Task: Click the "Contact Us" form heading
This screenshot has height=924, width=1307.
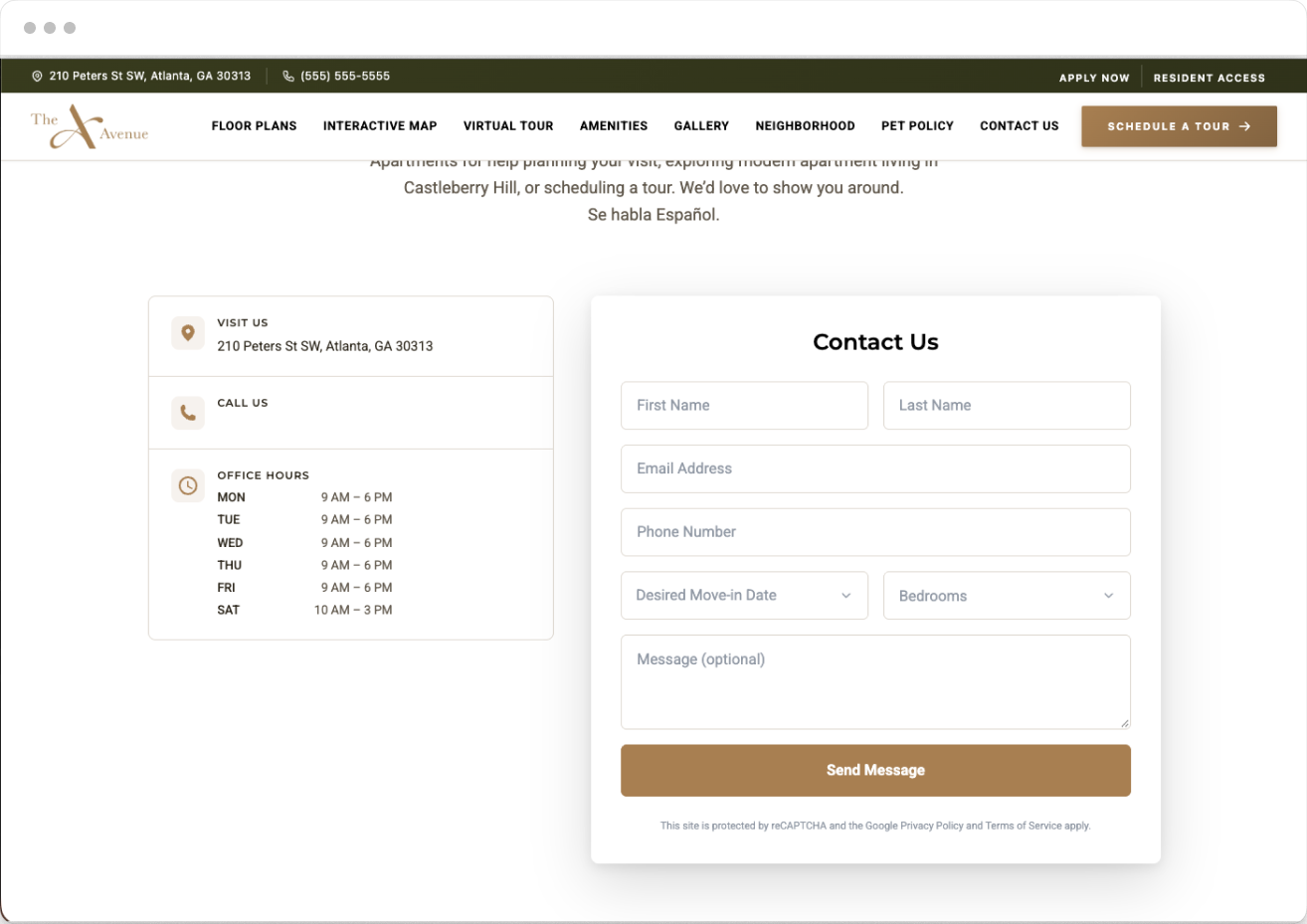Action: [875, 342]
